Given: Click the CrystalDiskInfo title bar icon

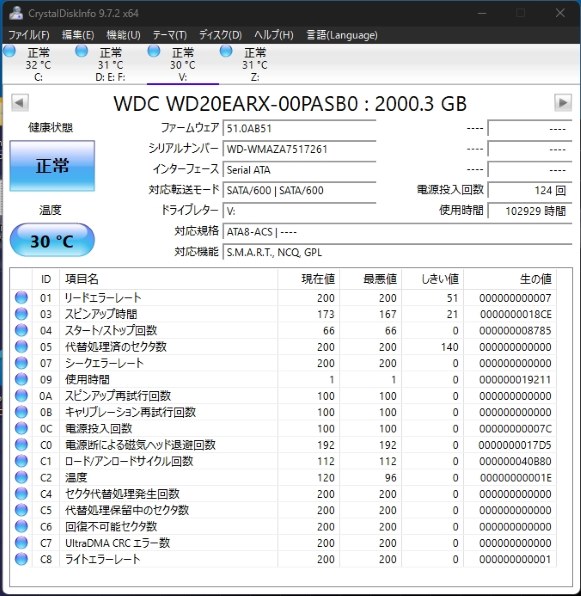Looking at the screenshot, I should pyautogui.click(x=16, y=13).
